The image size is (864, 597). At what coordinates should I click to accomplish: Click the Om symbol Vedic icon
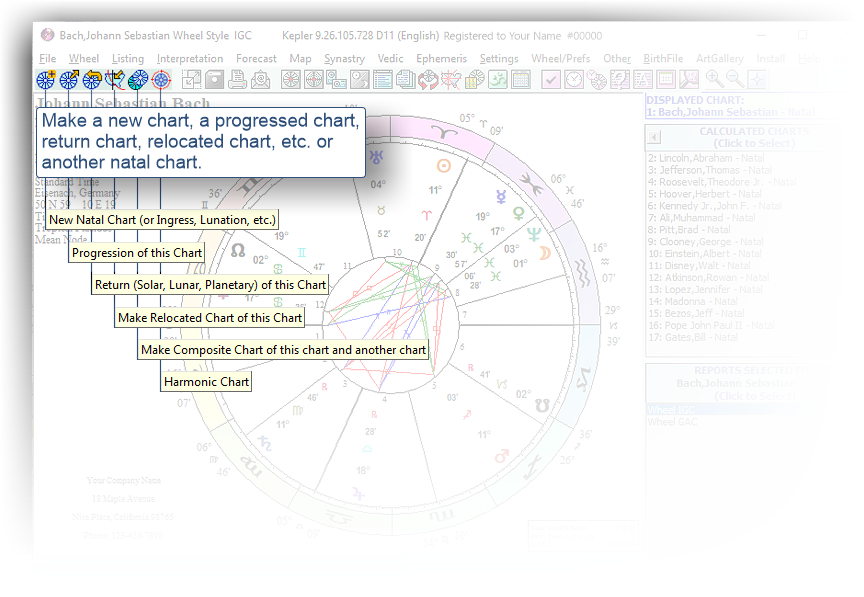(497, 80)
